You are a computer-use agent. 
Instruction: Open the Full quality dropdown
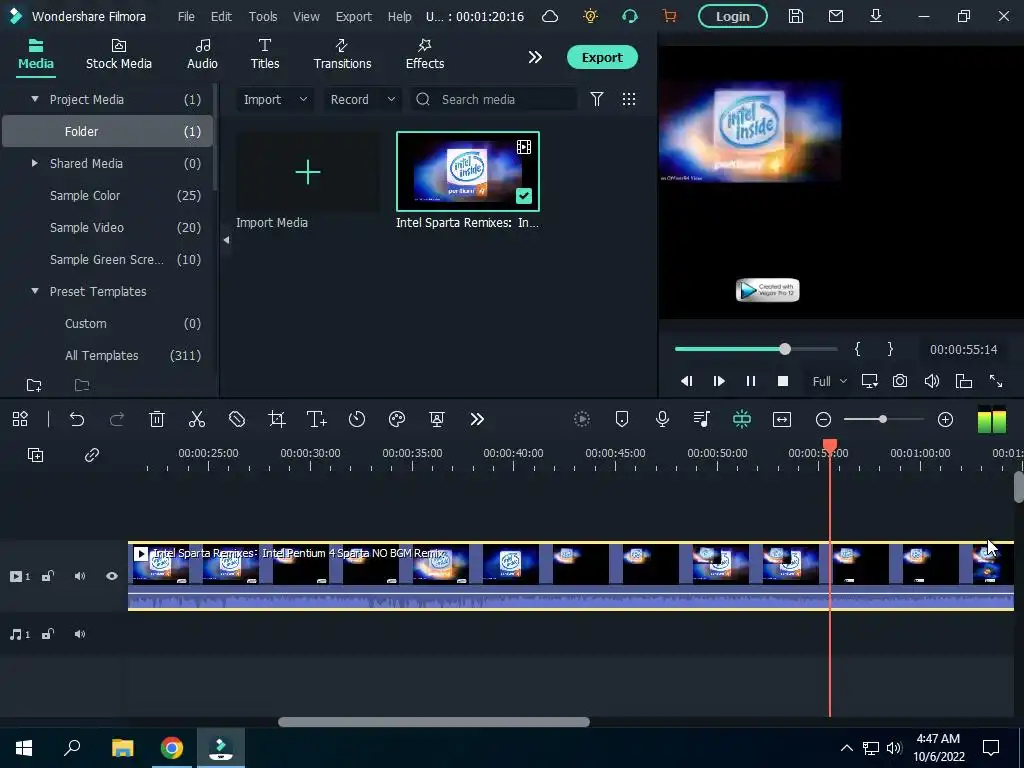(829, 381)
